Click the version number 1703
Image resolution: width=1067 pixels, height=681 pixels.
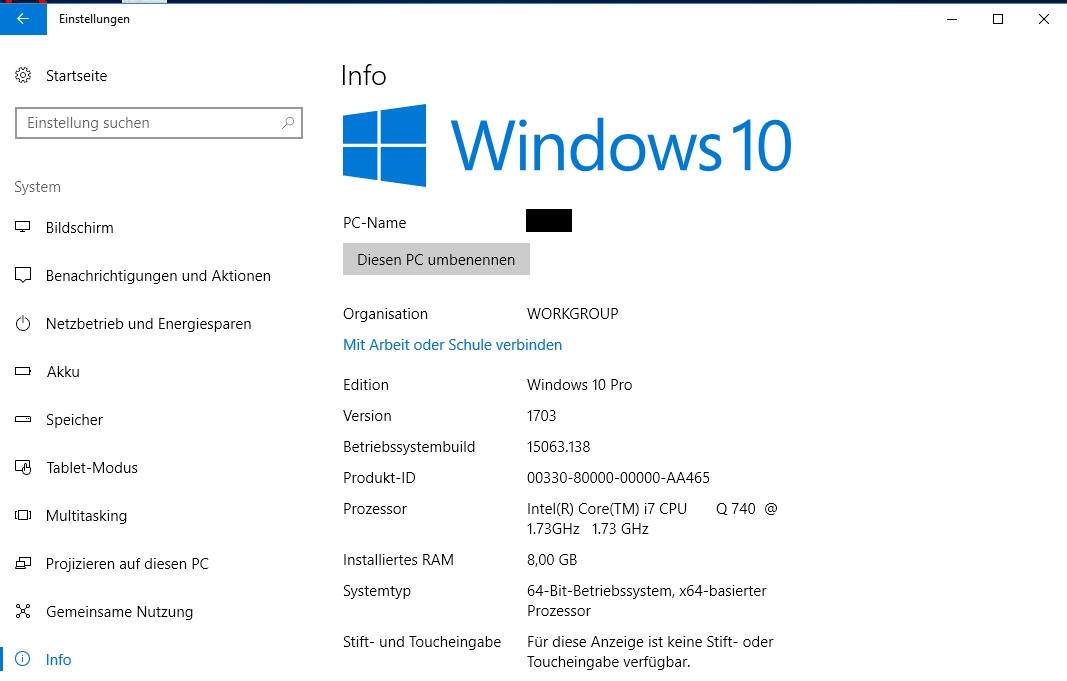point(542,416)
